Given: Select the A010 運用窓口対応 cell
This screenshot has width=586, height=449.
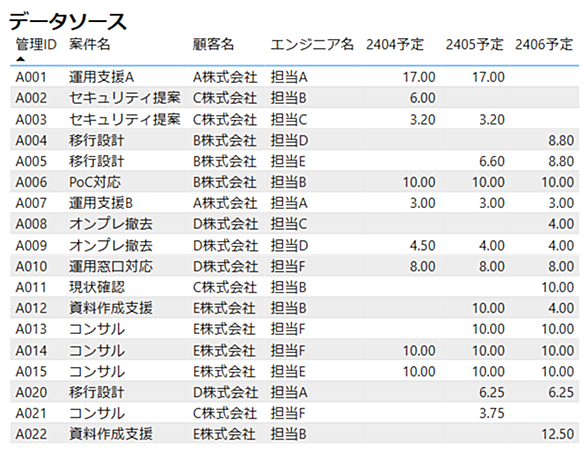Looking at the screenshot, I should pos(111,267).
